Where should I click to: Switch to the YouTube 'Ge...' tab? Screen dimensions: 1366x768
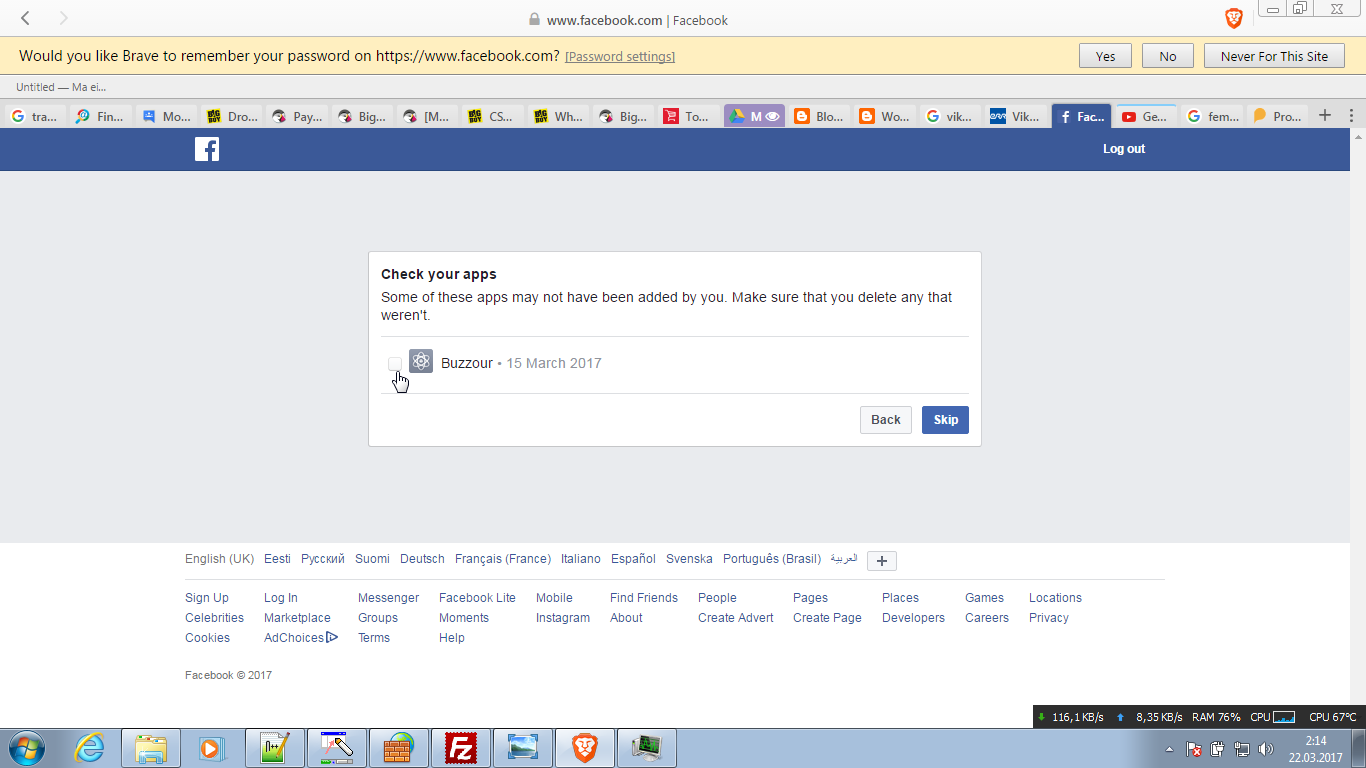(x=1146, y=116)
